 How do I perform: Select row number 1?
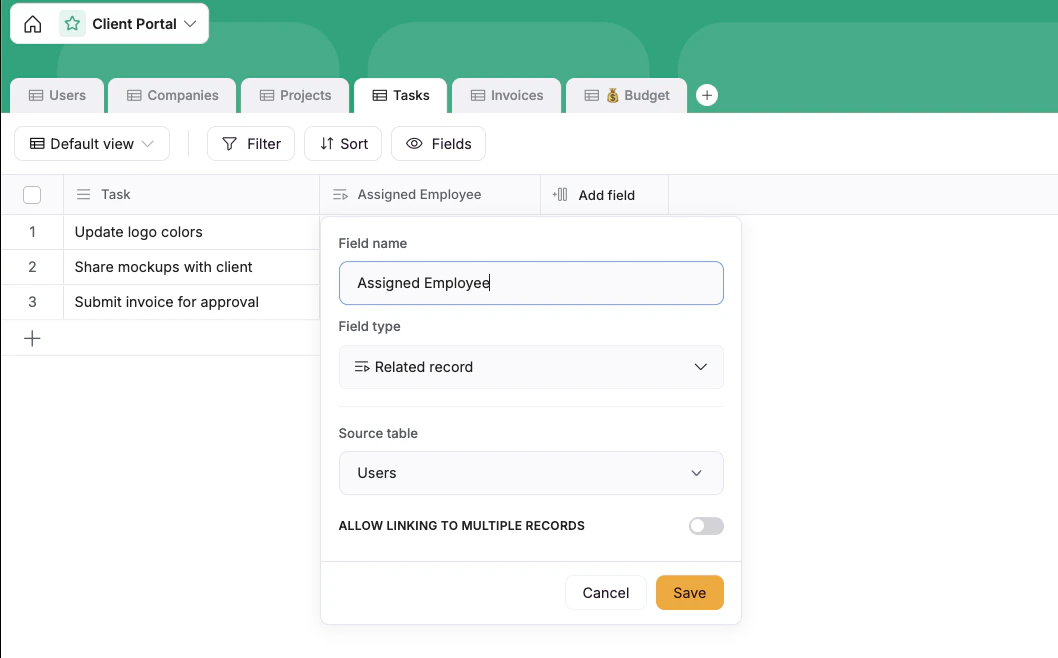click(x=32, y=232)
